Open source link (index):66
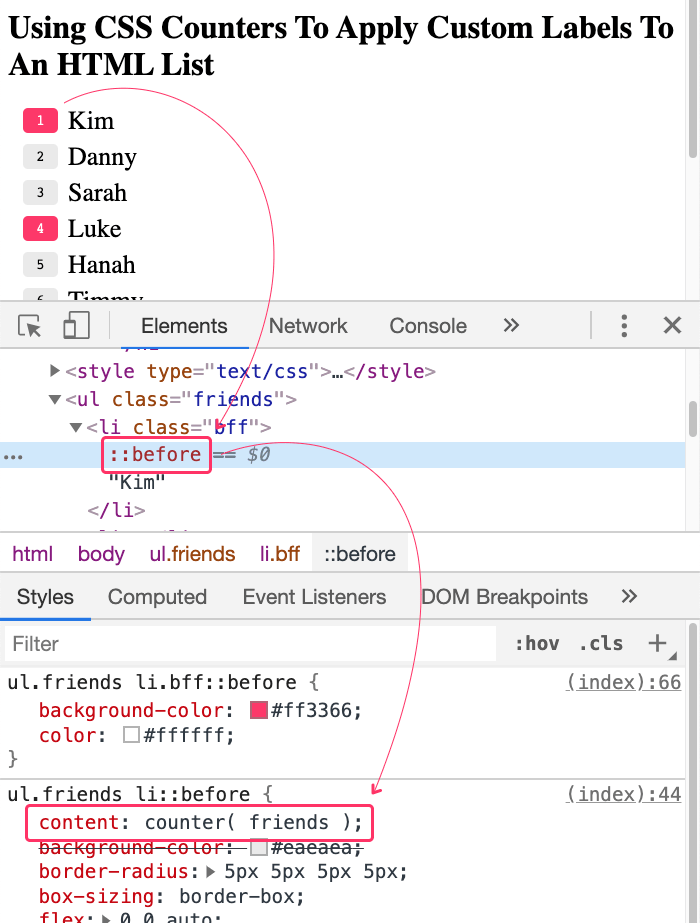Viewport: 700px width, 923px height. [623, 682]
